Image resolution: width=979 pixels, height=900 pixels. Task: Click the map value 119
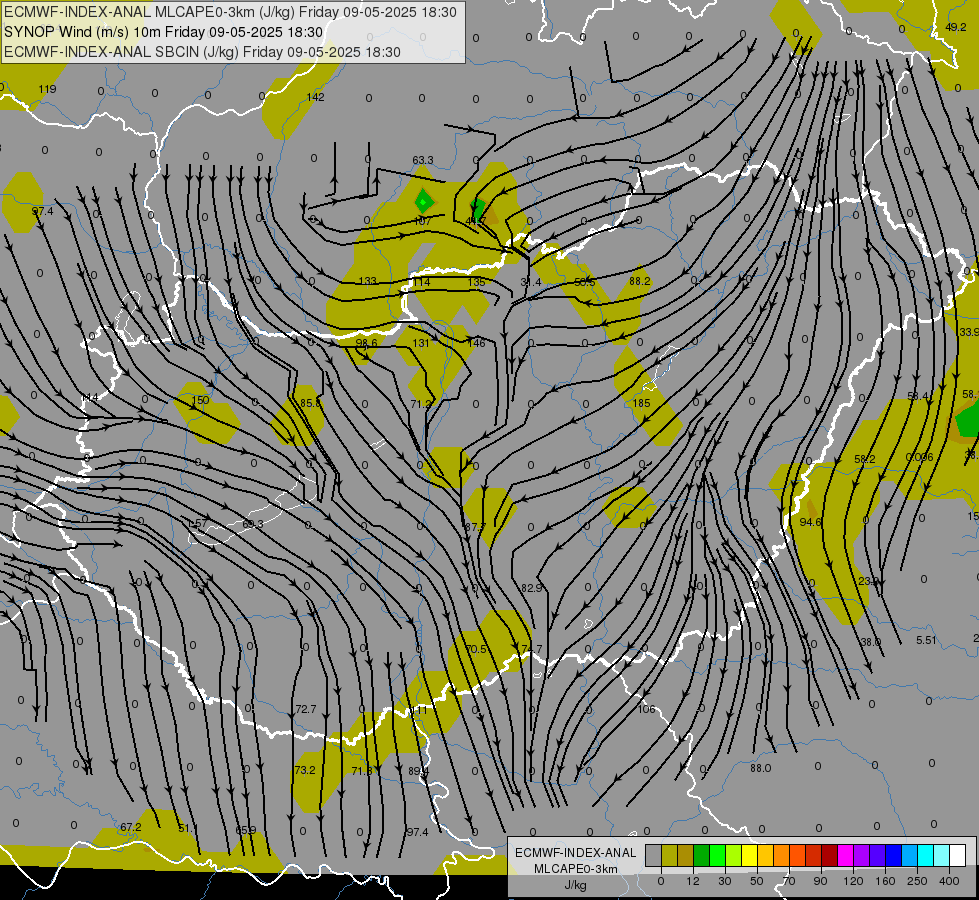47,89
